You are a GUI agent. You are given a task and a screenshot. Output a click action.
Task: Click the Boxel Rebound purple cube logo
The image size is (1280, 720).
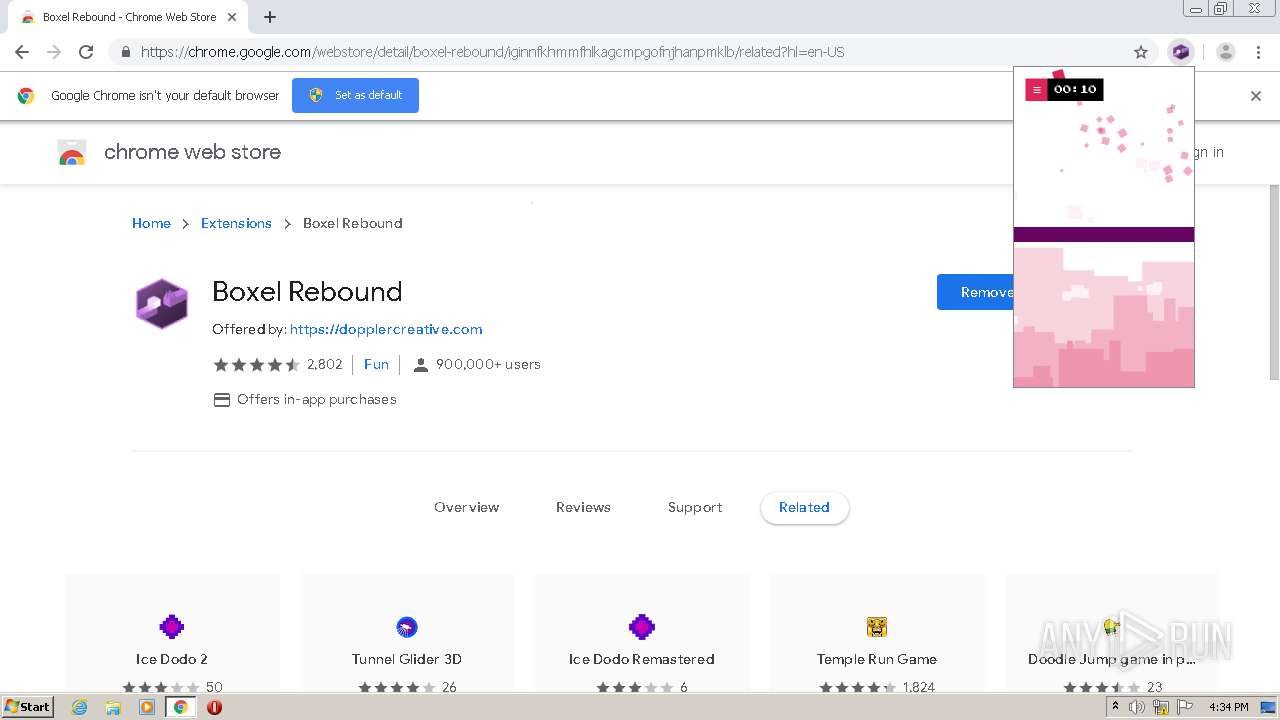click(161, 304)
